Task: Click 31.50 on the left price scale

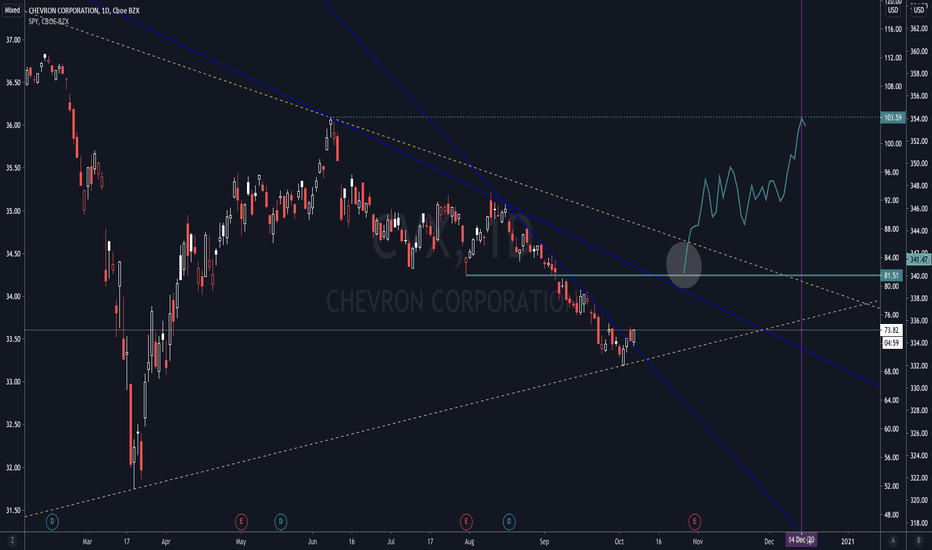Action: 13,510
